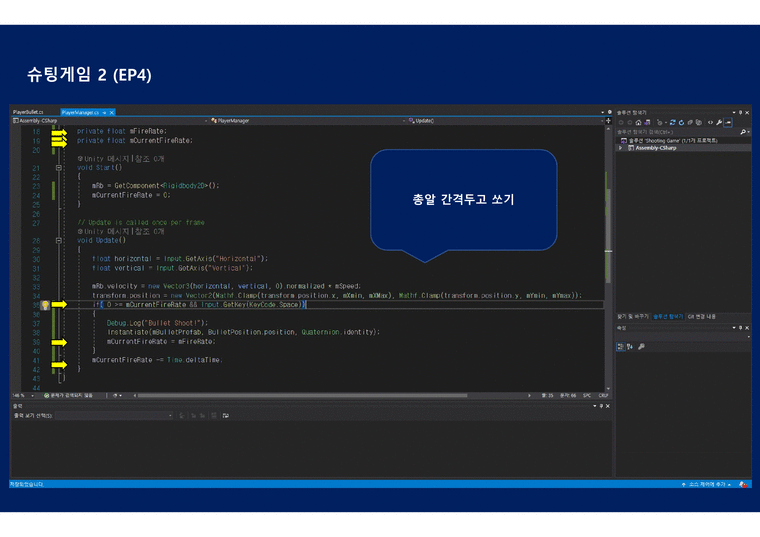Click the lightbulb quick actions icon on line 35

click(x=45, y=304)
